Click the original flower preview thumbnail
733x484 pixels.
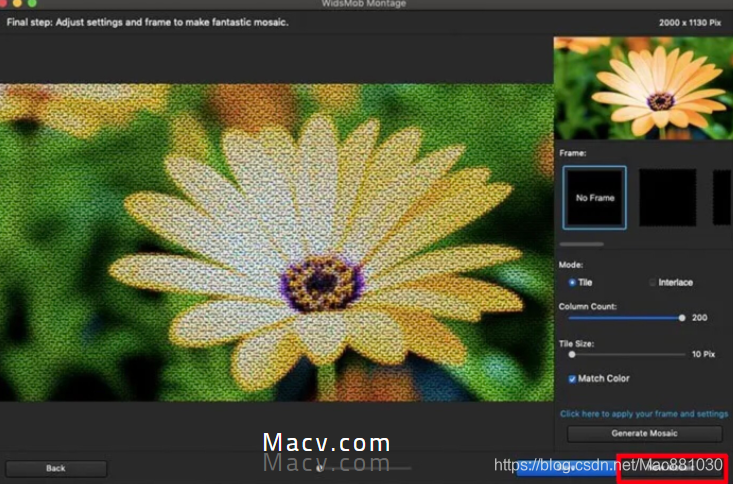tap(643, 88)
